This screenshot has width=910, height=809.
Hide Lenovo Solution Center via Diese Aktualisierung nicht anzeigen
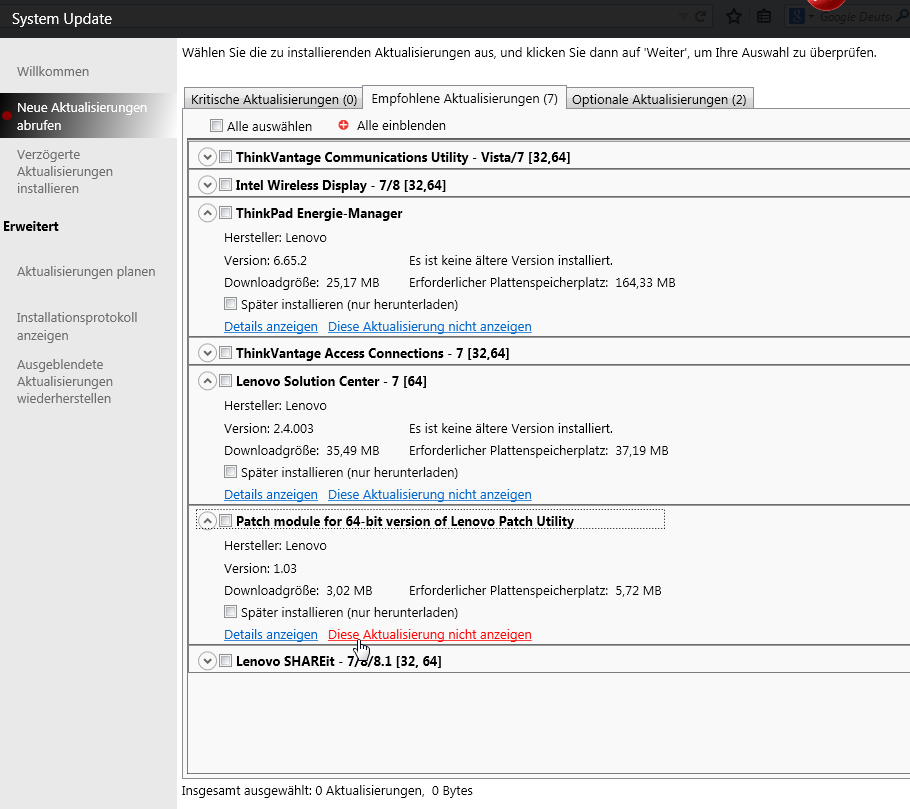(429, 494)
